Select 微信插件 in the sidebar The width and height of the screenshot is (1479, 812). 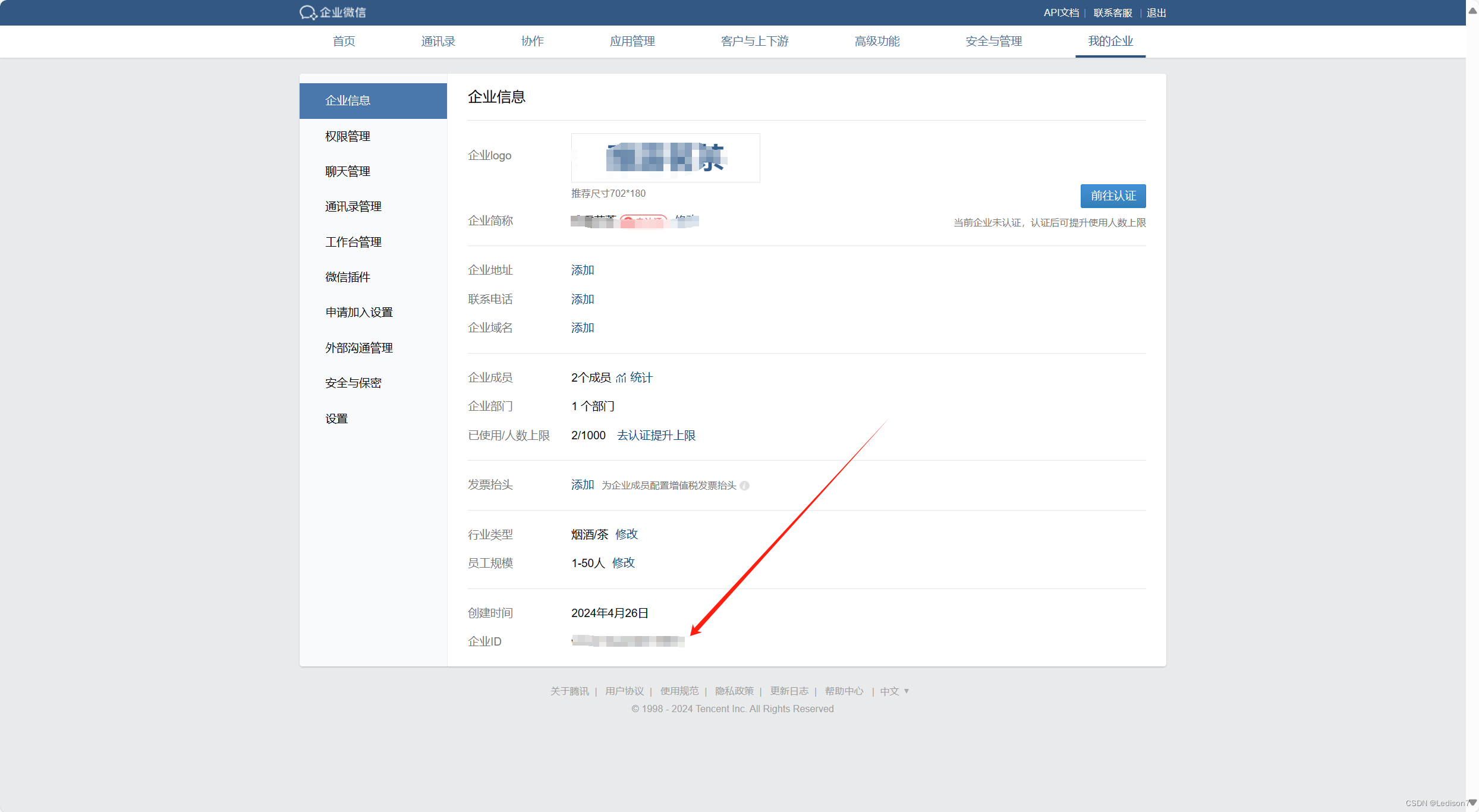[x=373, y=277]
